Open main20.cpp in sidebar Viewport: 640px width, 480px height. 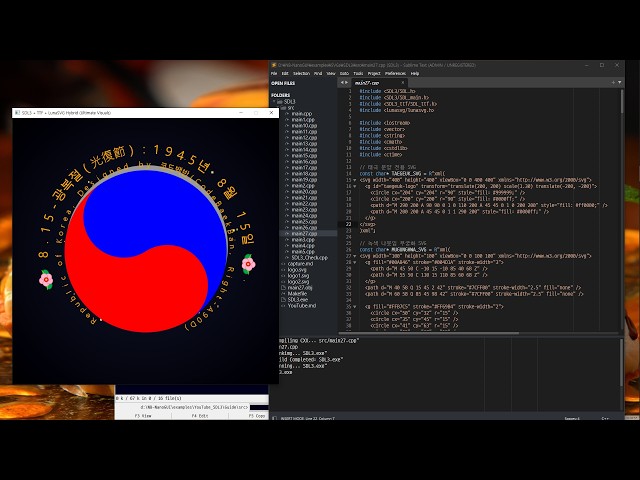pos(304,191)
